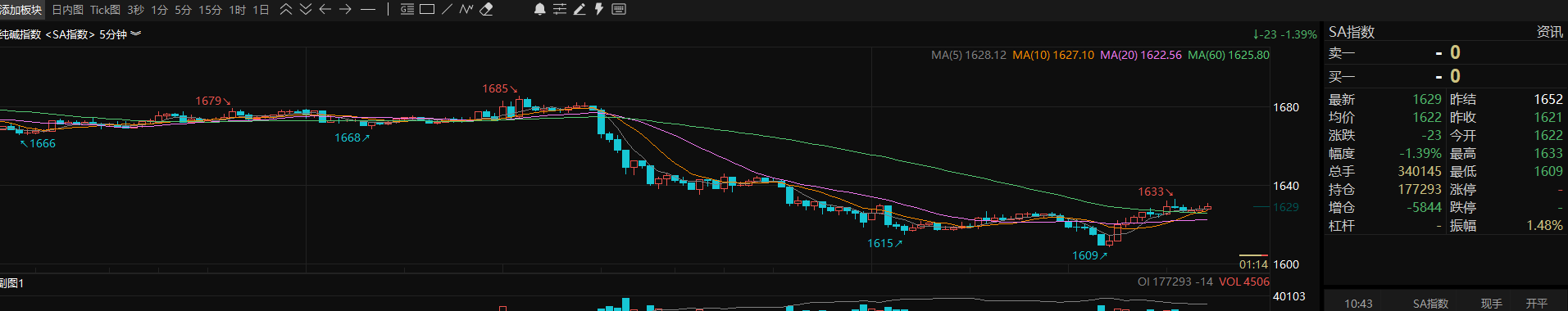Click the MA(5) 1628.12 indicator label
This screenshot has width=1568, height=311.
pyautogui.click(x=968, y=55)
